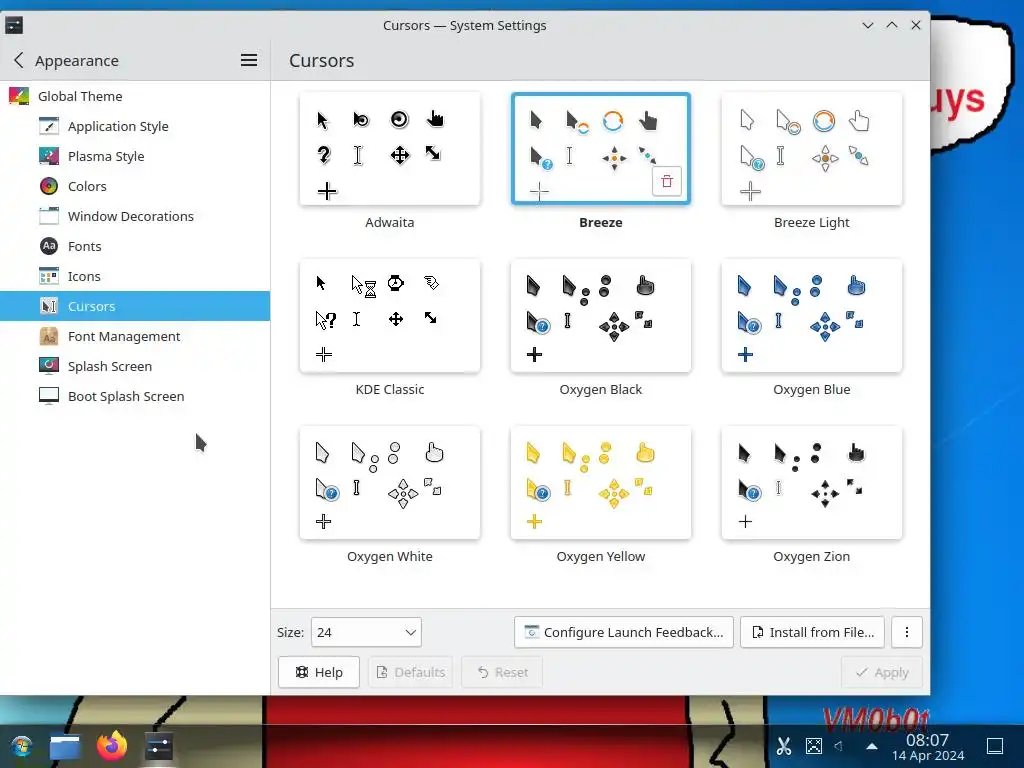1024x768 pixels.
Task: Open Firefox from the taskbar
Action: pyautogui.click(x=112, y=746)
